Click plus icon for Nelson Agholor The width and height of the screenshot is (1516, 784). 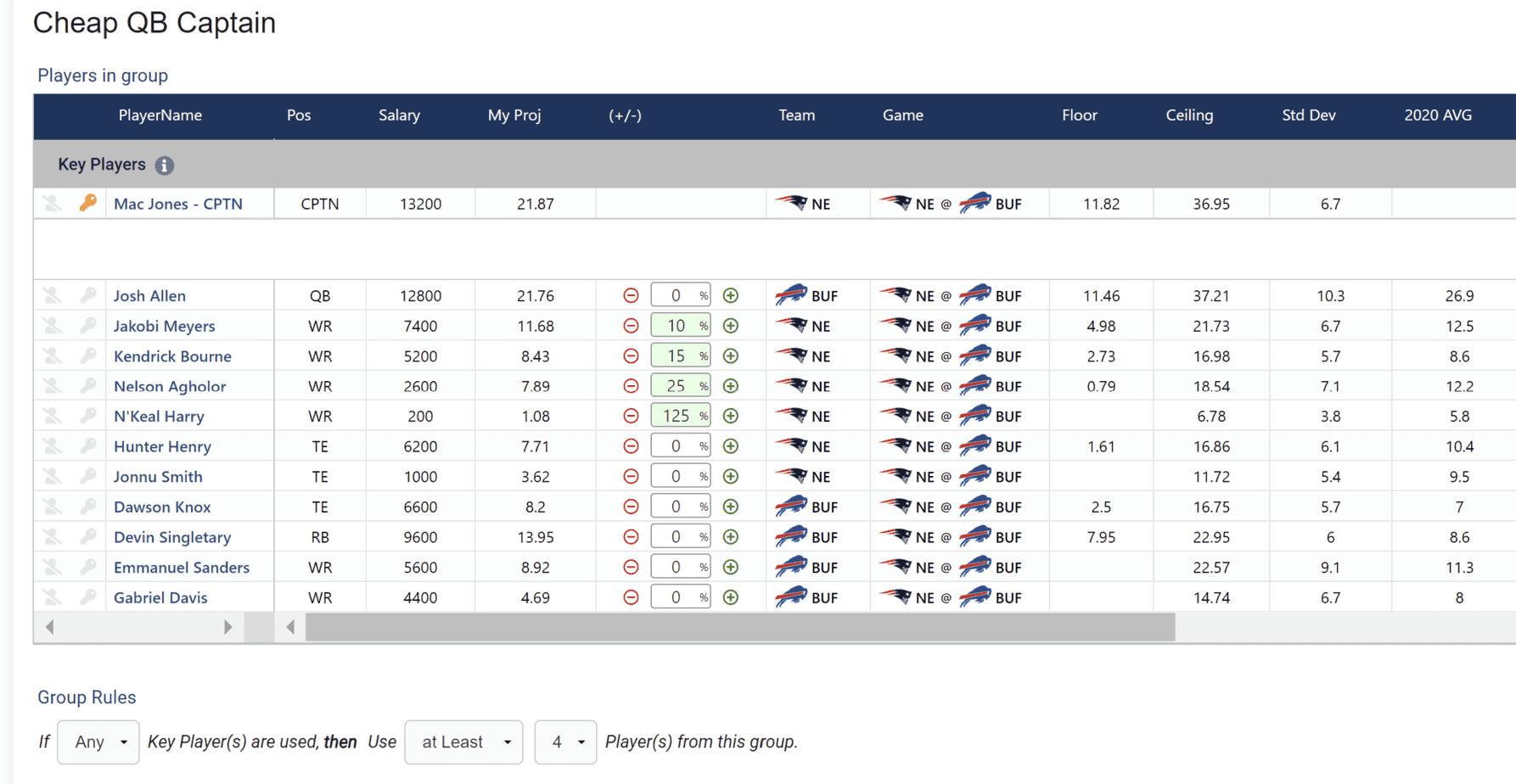click(730, 386)
